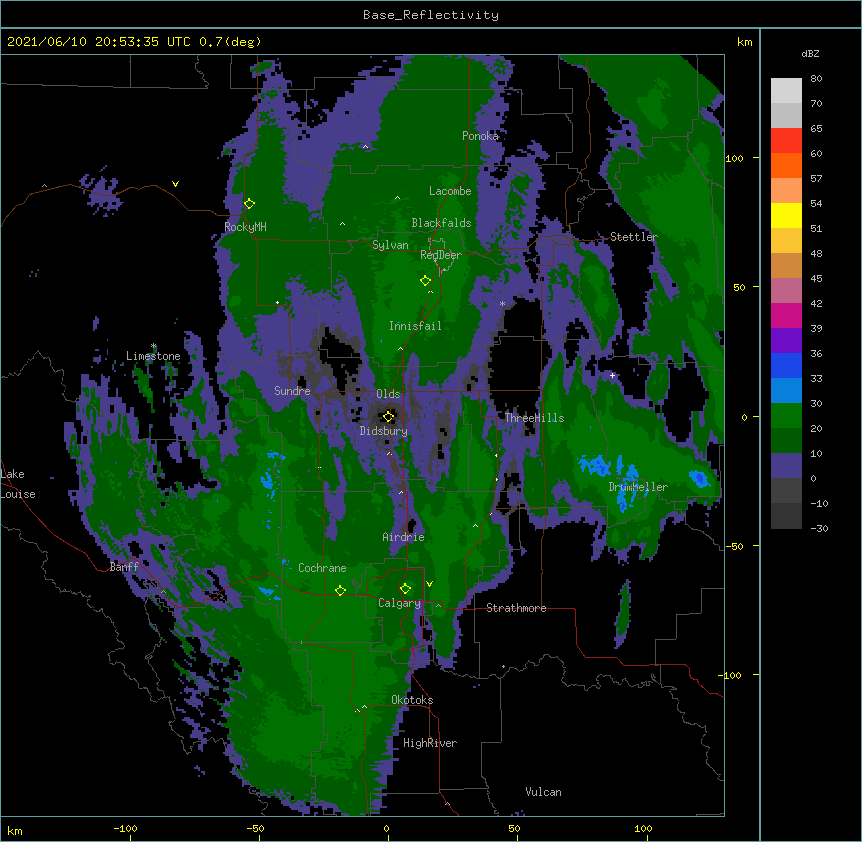Screen dimensions: 862x842
Task: Select the yellow 51-54 dBZ legend swatch
Action: 786,215
